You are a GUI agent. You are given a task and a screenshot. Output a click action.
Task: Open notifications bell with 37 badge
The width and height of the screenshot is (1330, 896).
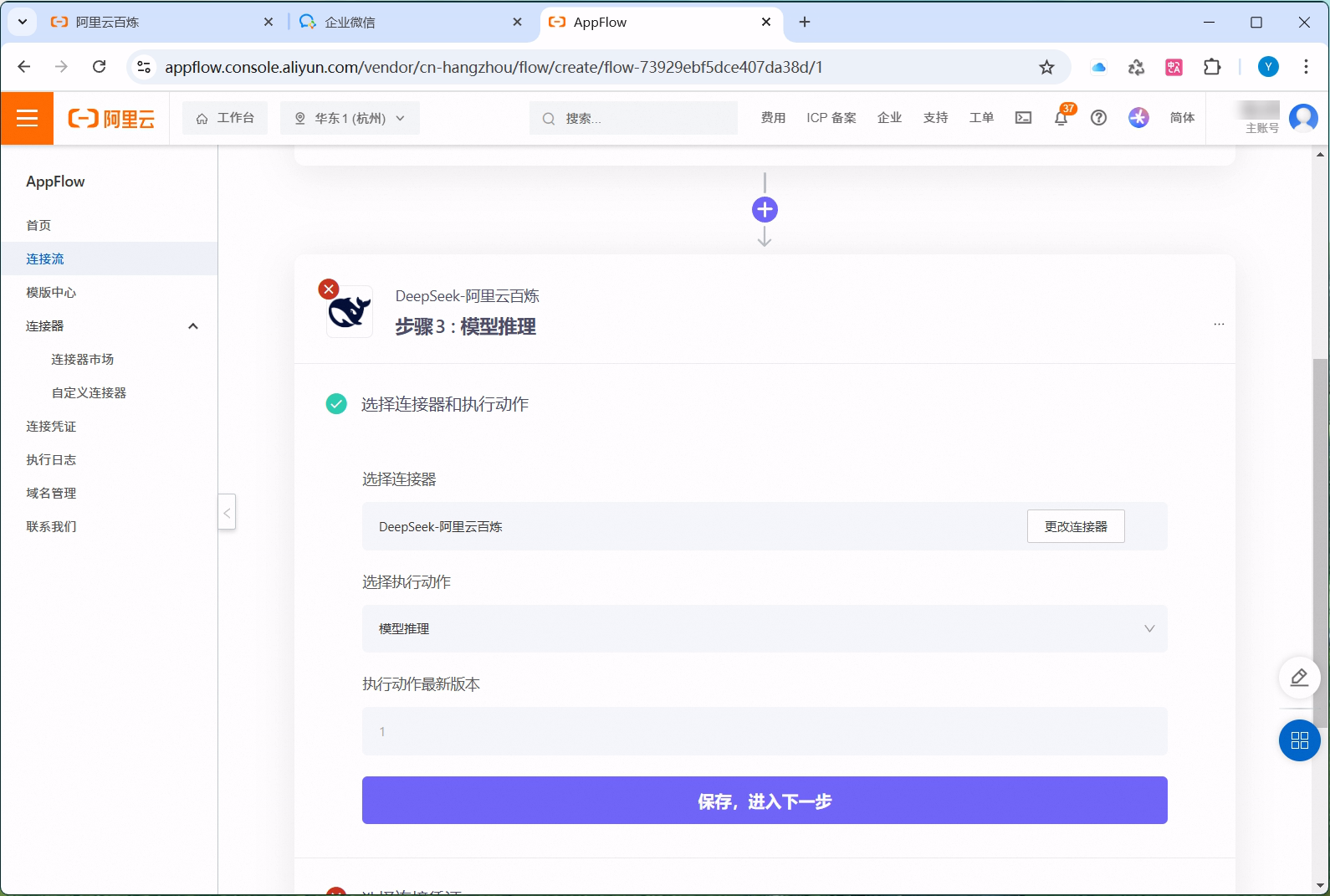point(1061,117)
